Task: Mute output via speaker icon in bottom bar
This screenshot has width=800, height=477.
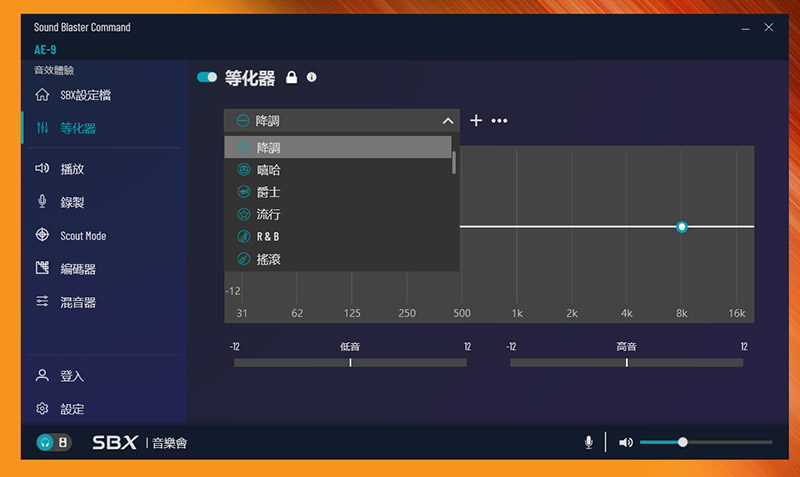Action: point(625,442)
